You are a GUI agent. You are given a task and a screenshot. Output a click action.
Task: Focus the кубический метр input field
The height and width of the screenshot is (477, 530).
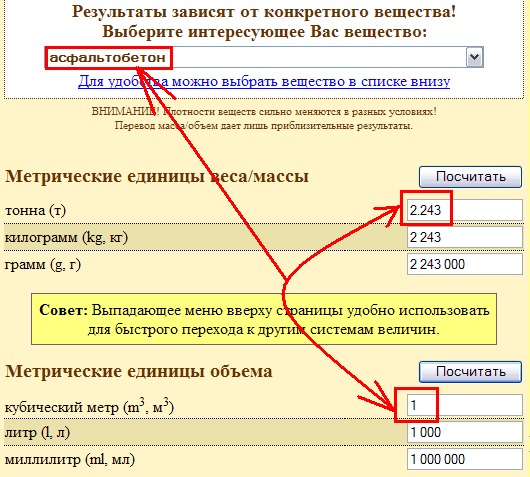465,405
